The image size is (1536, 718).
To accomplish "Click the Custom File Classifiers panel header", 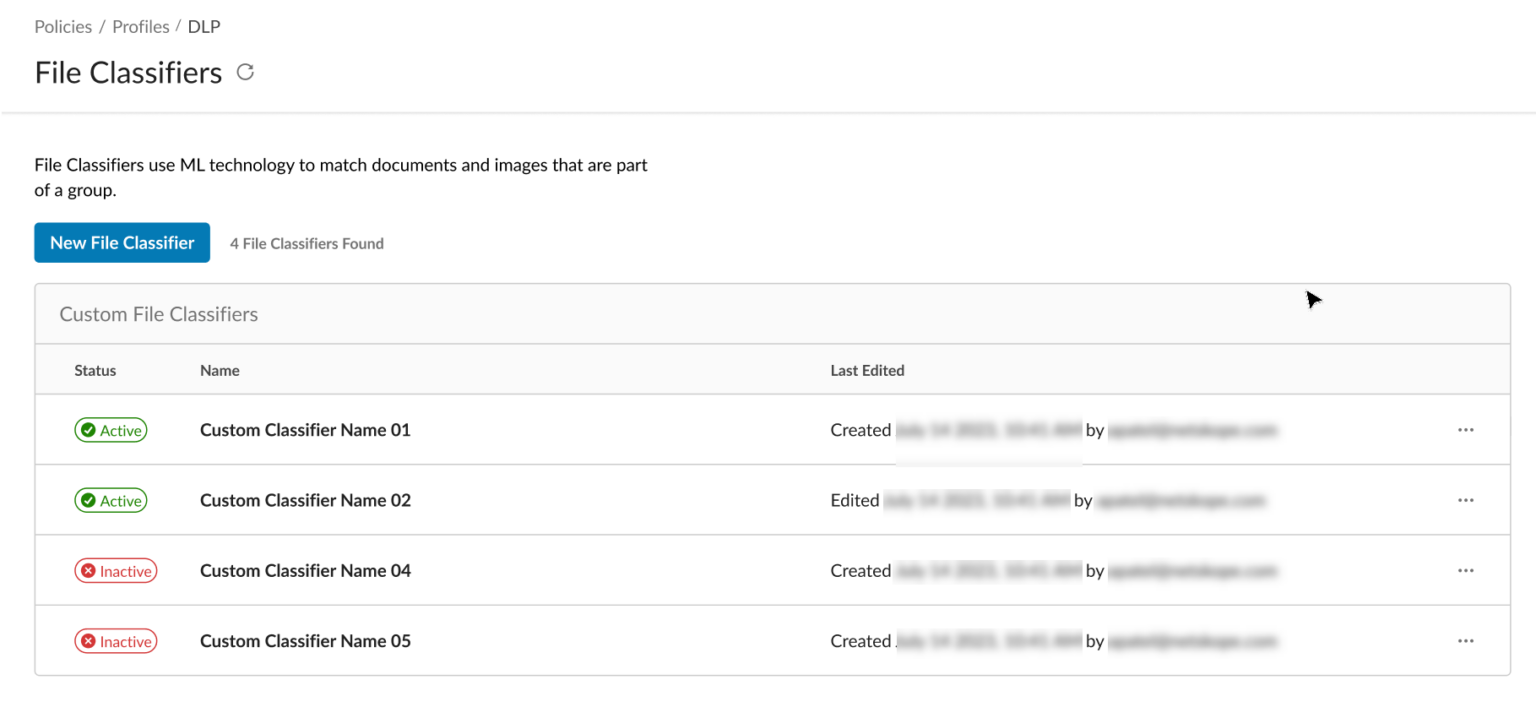I will (x=158, y=313).
